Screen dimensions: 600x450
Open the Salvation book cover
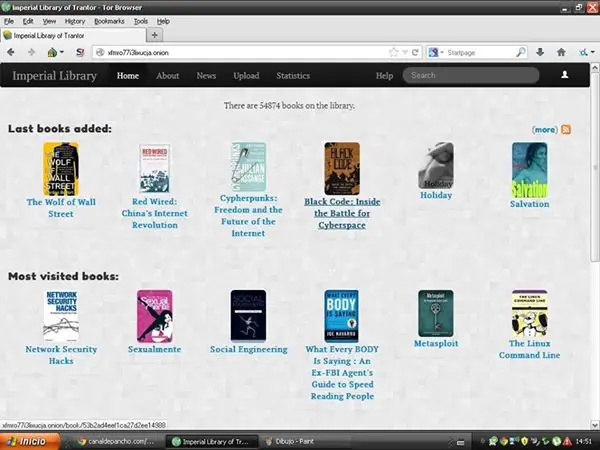530,170
